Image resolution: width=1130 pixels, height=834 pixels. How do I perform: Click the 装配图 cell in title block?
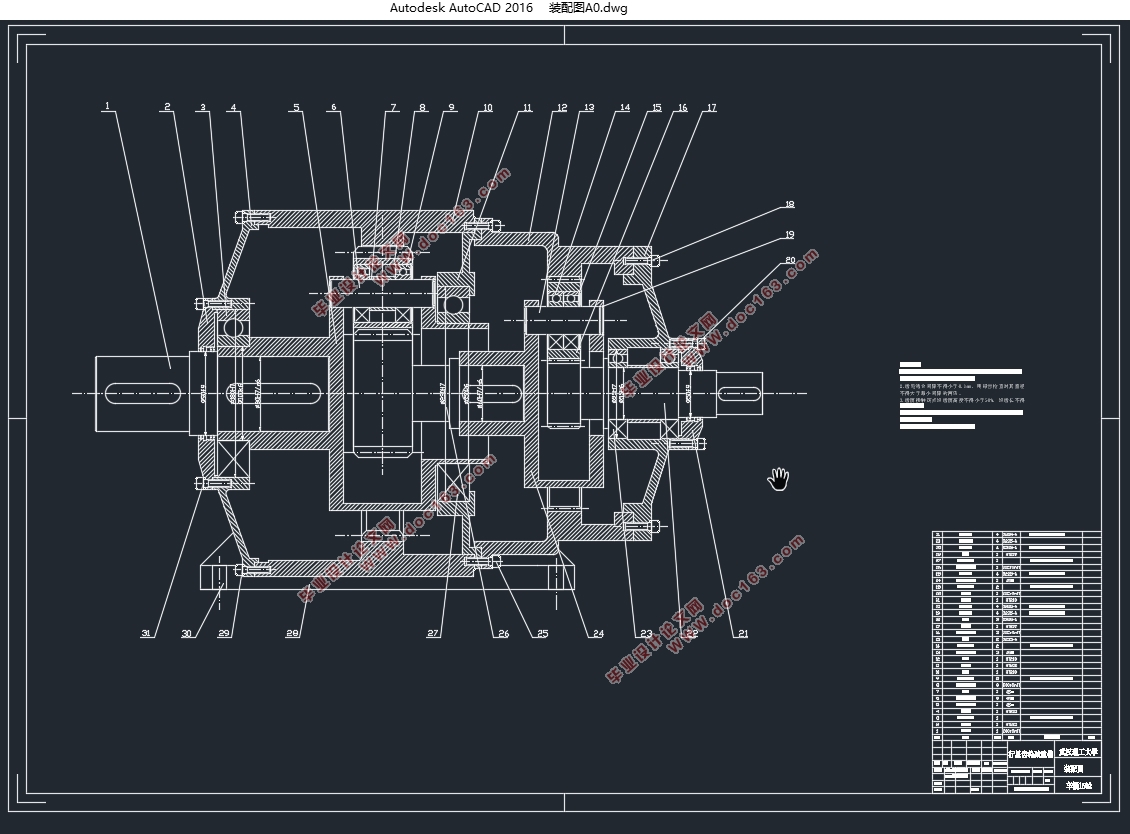pos(1078,769)
